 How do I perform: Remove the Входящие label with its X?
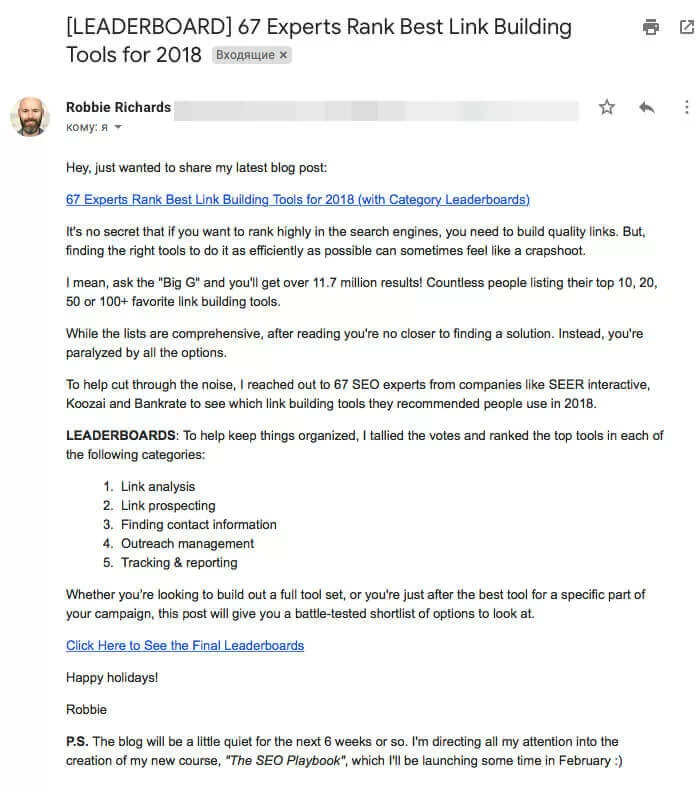(x=283, y=56)
